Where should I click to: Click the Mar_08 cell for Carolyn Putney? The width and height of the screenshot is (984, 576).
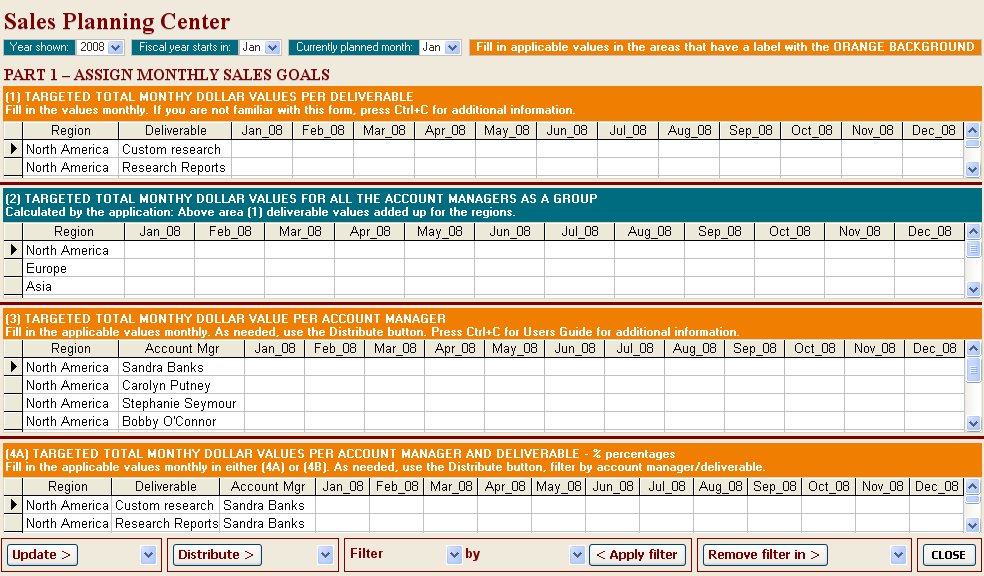coord(395,385)
